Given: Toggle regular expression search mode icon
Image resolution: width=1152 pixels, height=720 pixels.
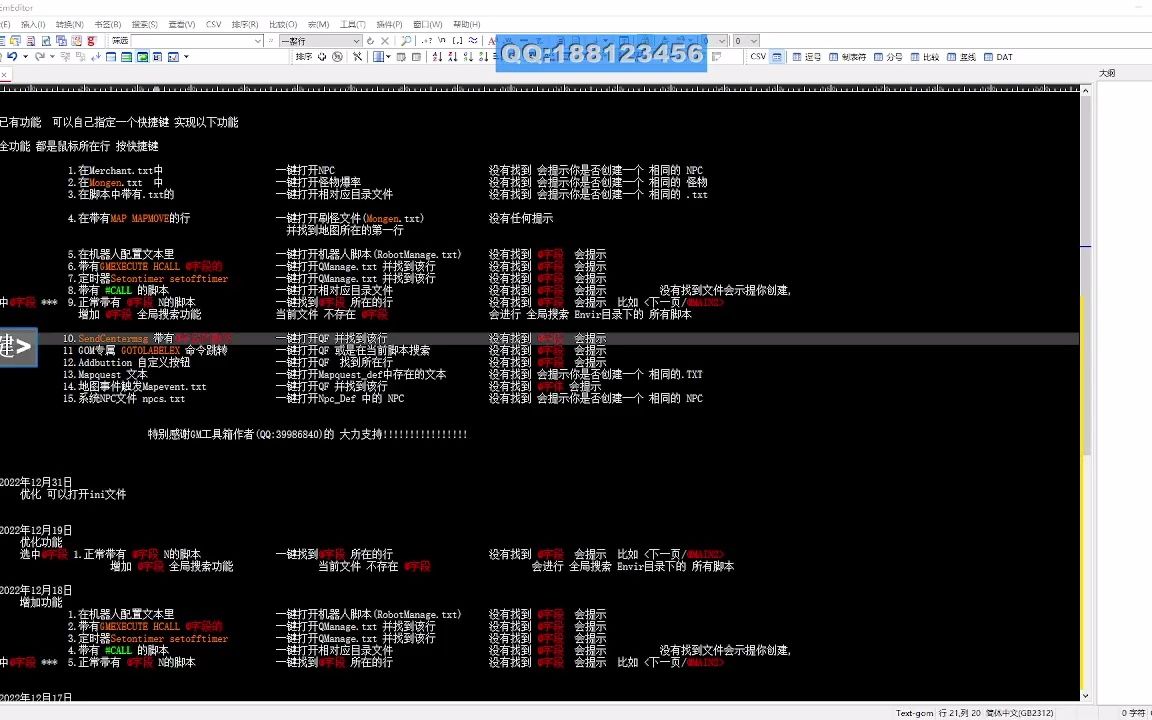Looking at the screenshot, I should (428, 40).
